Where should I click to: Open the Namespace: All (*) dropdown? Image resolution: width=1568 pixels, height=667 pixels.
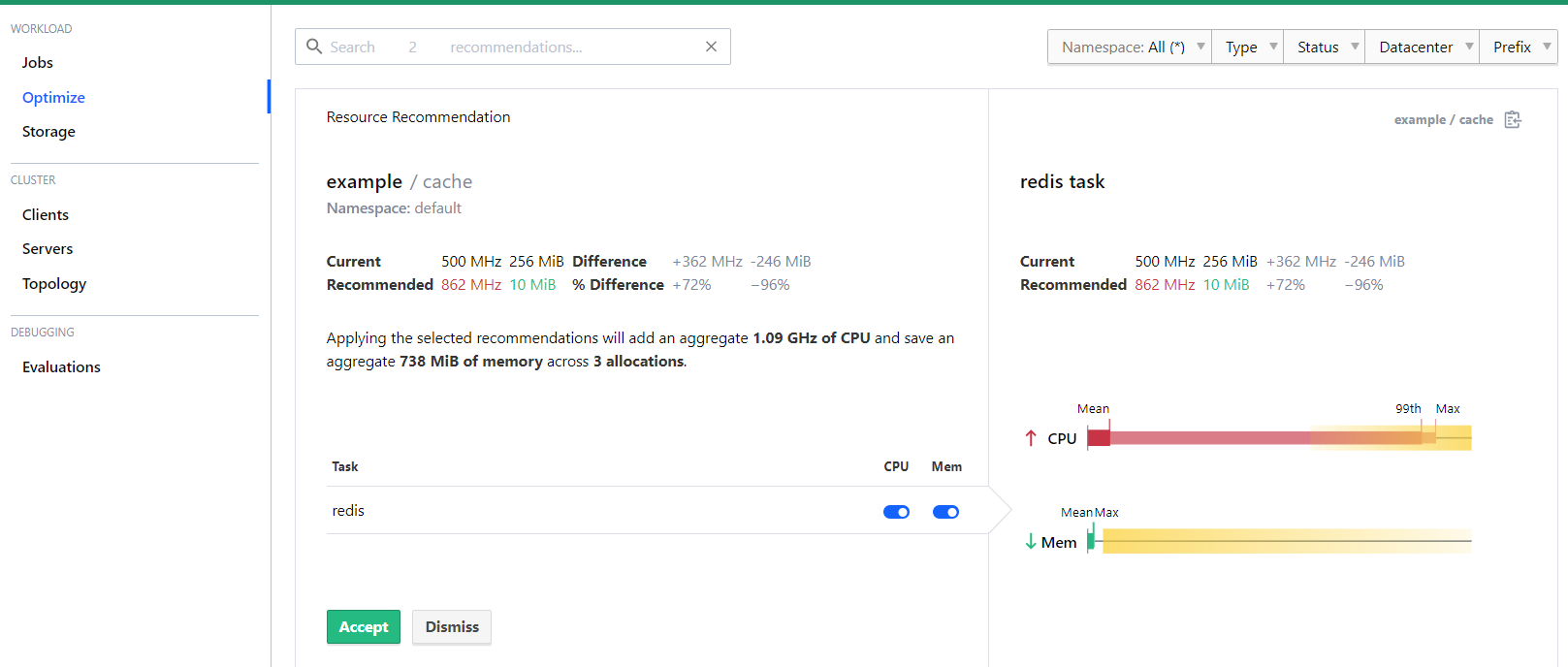[1130, 47]
